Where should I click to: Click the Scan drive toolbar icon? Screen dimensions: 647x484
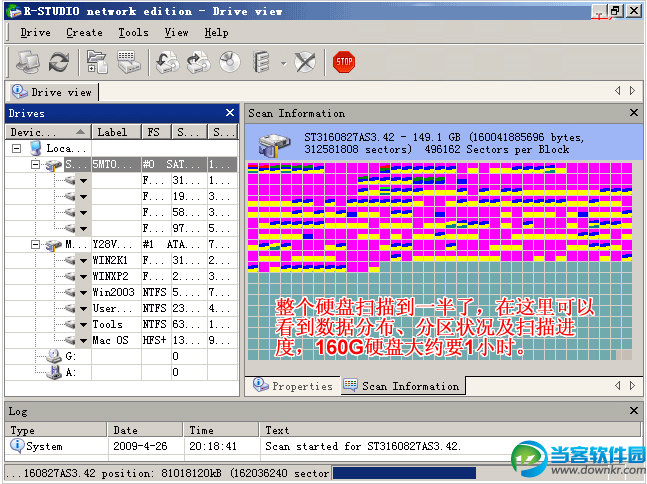click(x=128, y=62)
